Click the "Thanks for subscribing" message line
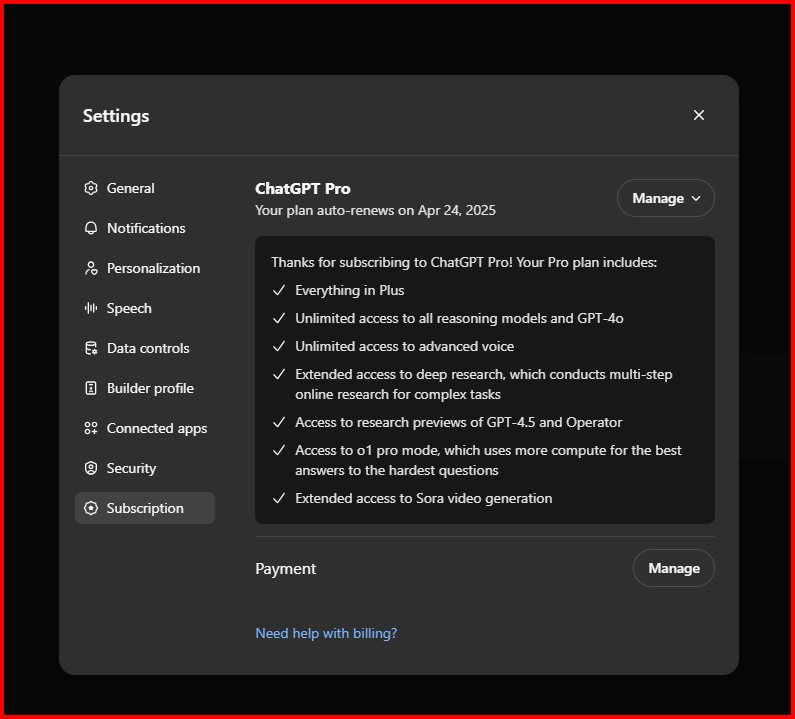The image size is (795, 719). pyautogui.click(x=464, y=262)
